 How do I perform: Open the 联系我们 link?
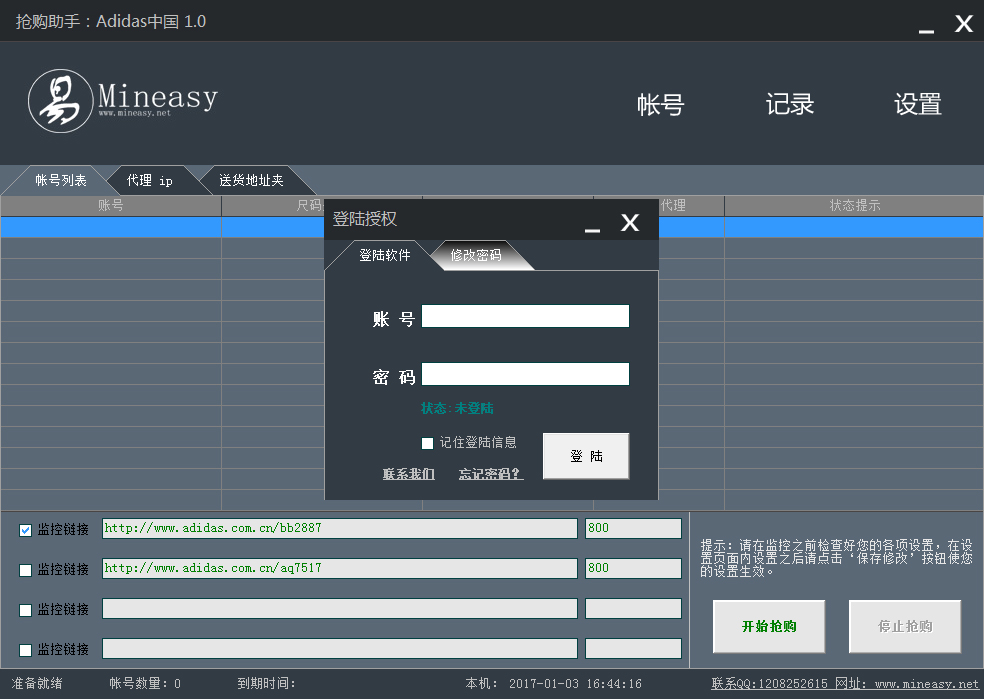pyautogui.click(x=408, y=474)
